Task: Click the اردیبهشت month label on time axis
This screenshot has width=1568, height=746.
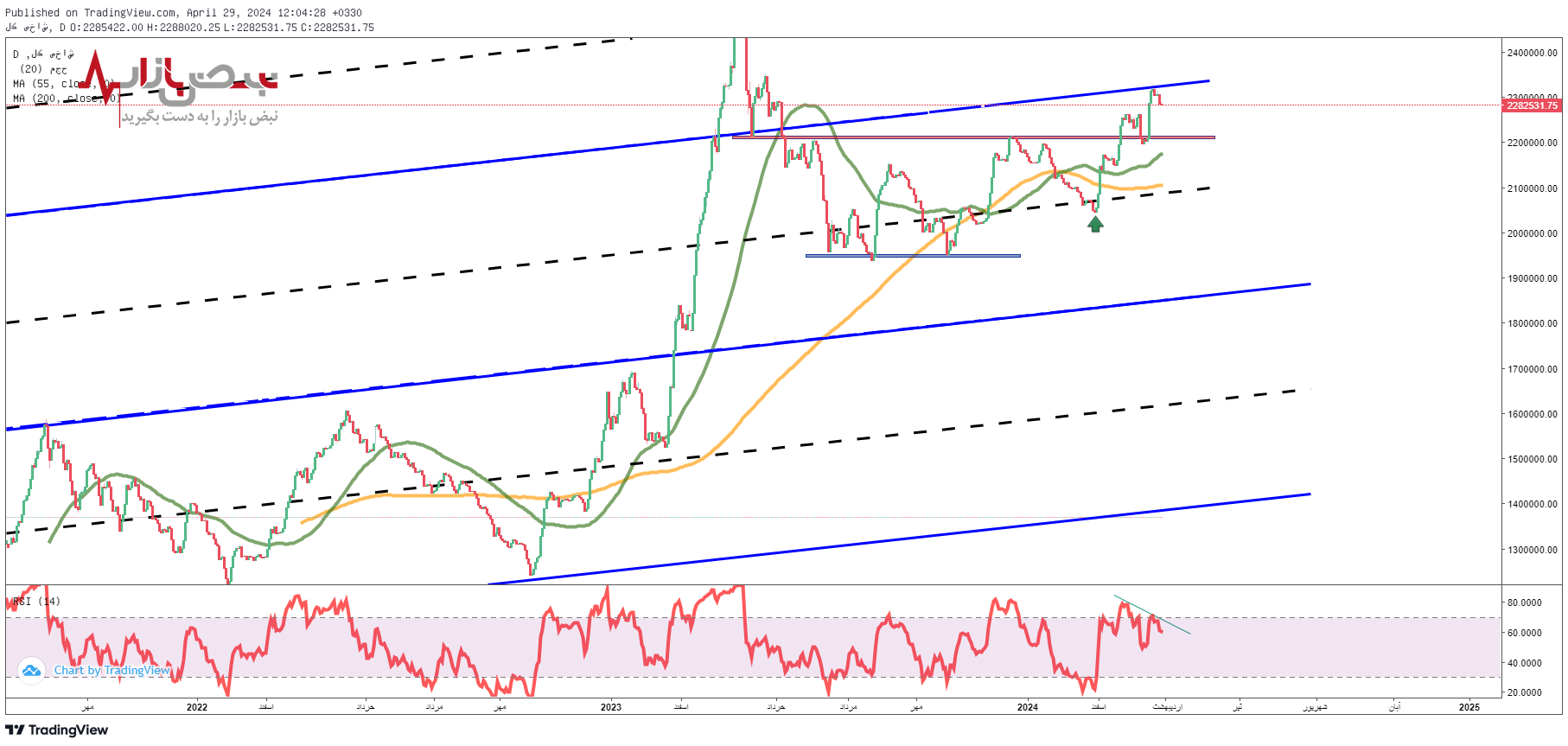Action: click(x=1167, y=707)
